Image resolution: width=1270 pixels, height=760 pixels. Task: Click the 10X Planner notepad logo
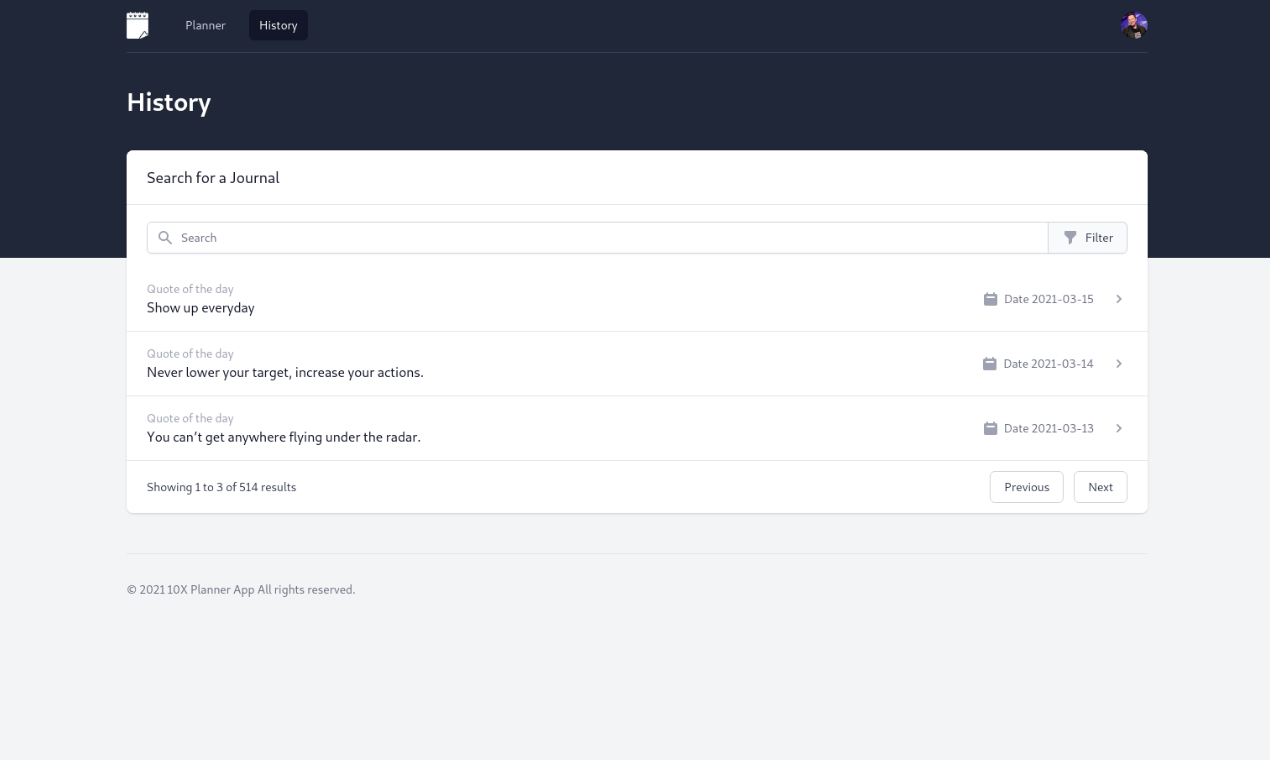point(137,25)
